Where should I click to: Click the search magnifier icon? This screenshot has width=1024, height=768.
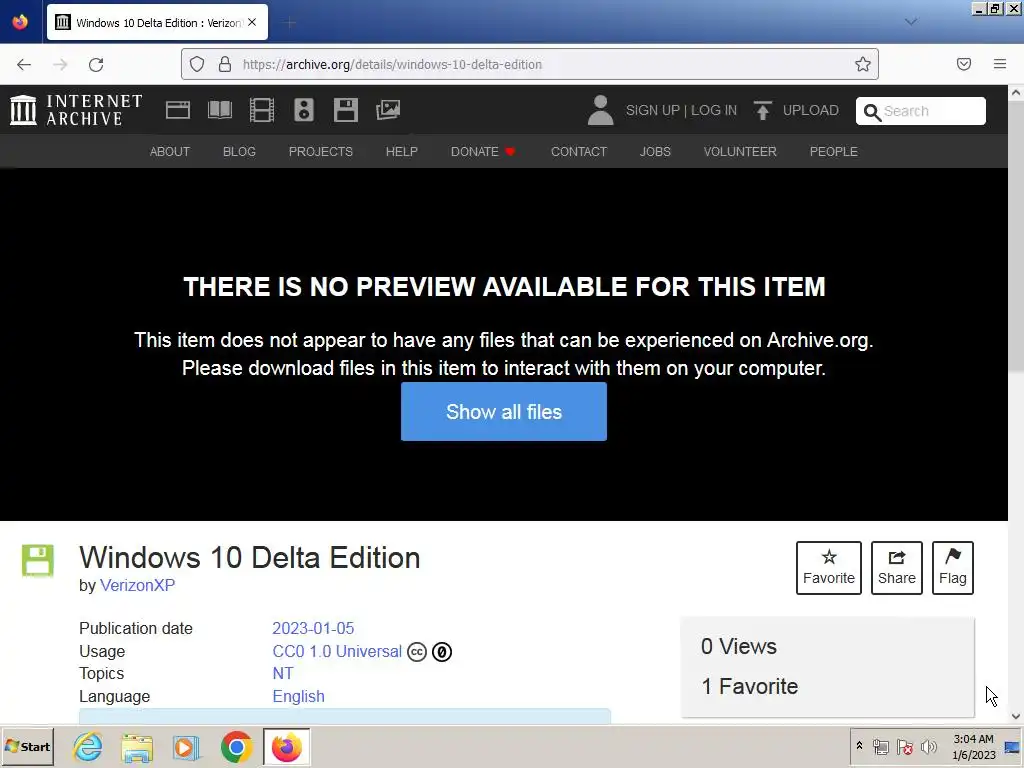coord(872,112)
